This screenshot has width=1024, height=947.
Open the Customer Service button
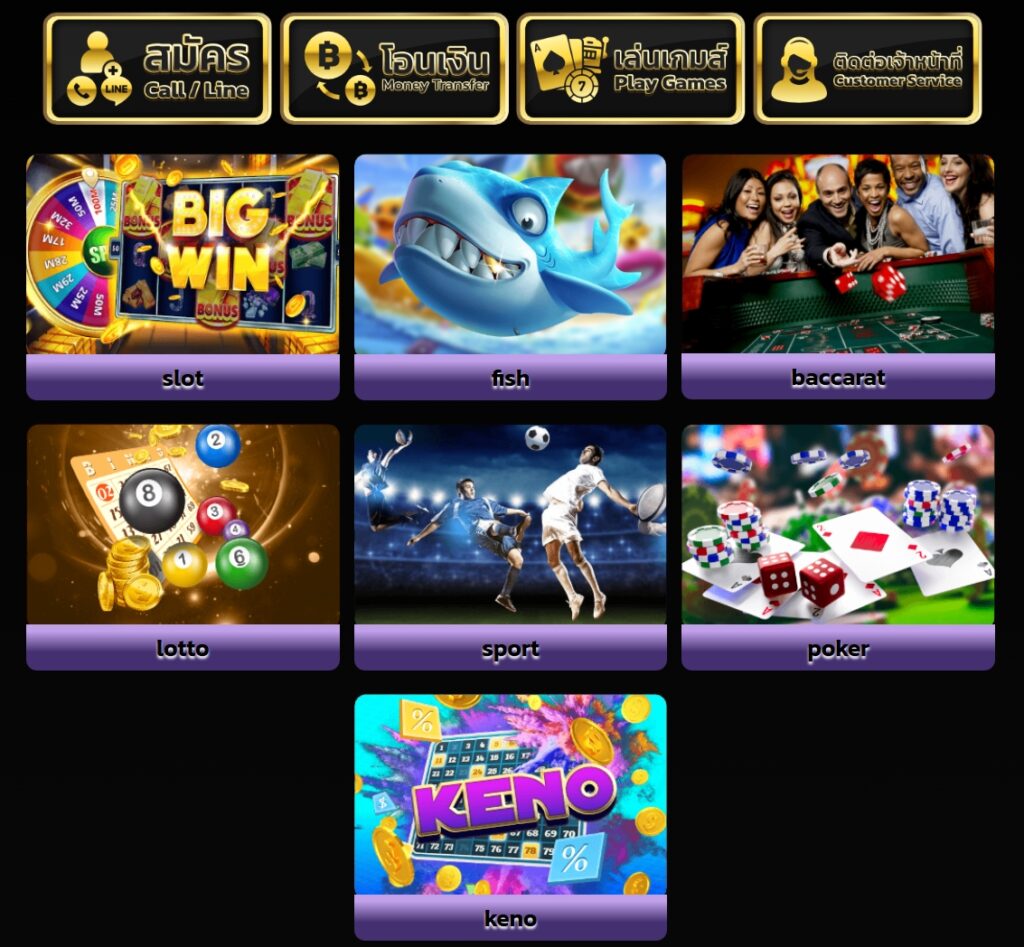868,69
